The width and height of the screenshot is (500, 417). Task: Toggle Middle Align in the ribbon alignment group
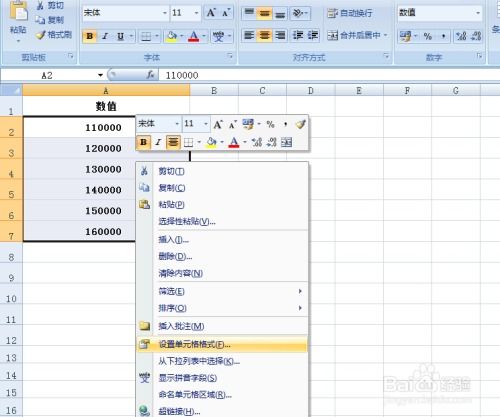click(265, 13)
